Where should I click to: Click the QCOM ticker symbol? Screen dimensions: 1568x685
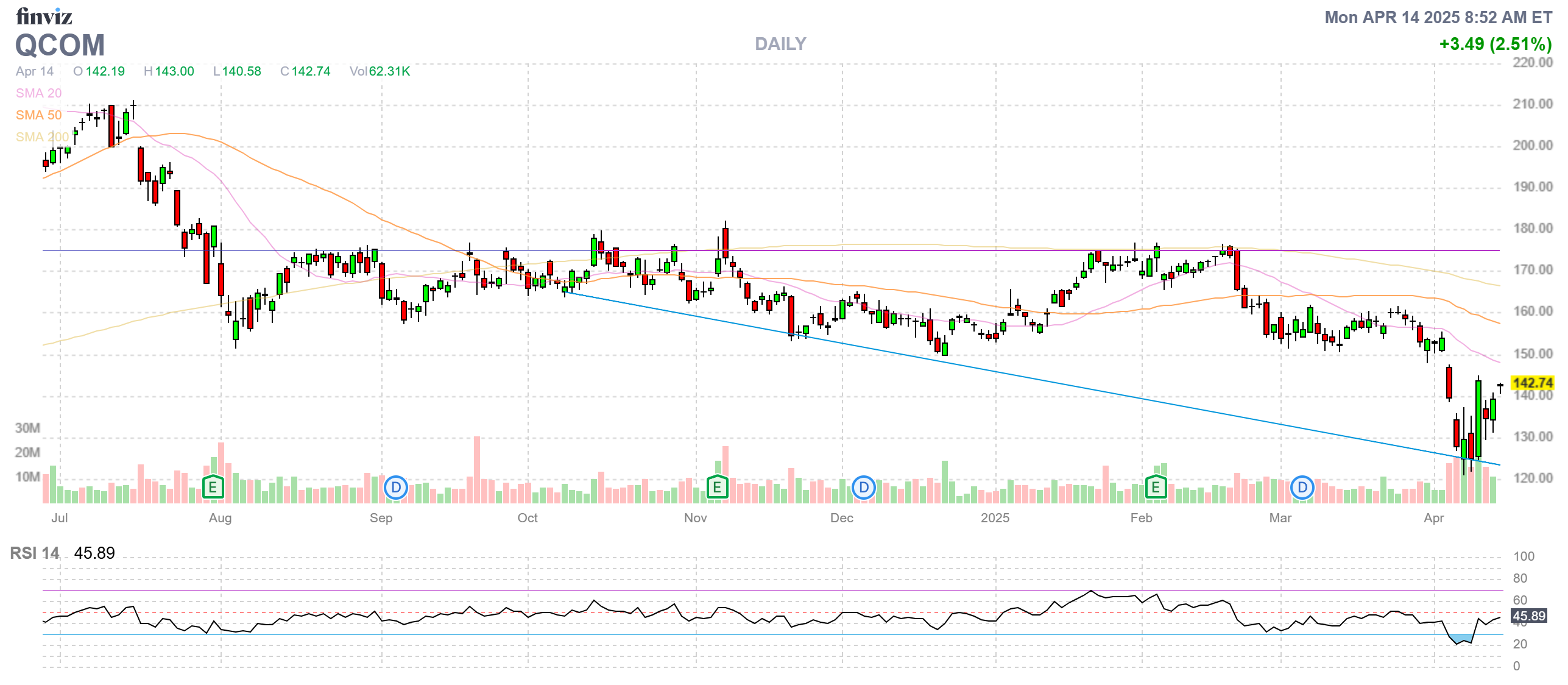(60, 45)
